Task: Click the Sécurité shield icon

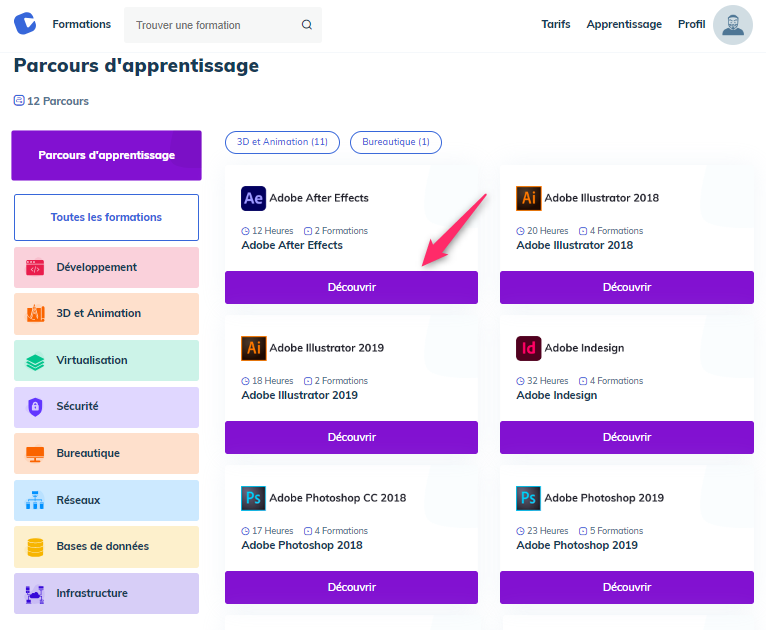Action: [35, 407]
